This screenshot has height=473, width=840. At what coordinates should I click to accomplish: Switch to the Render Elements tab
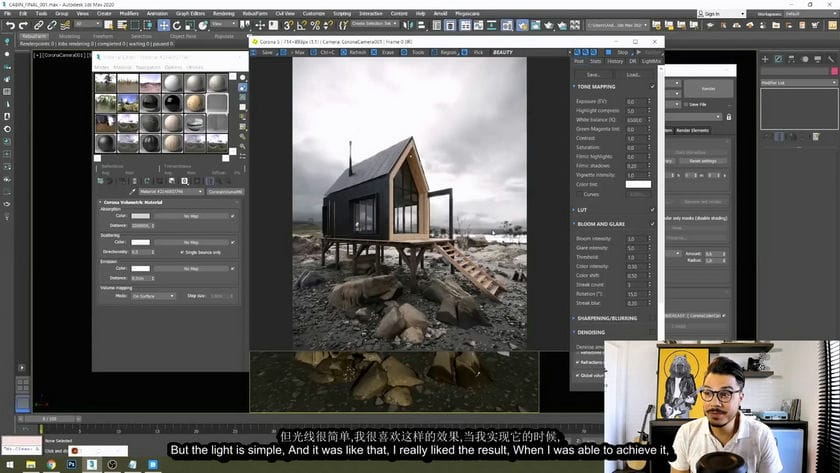[692, 130]
